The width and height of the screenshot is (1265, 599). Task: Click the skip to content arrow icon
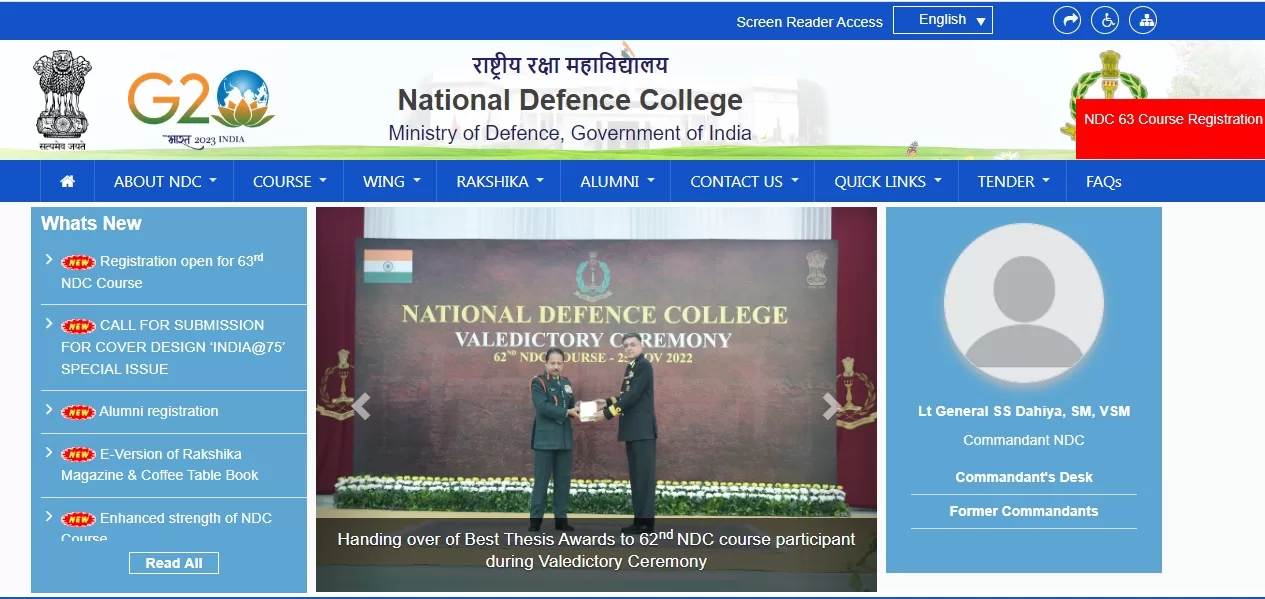[1067, 20]
